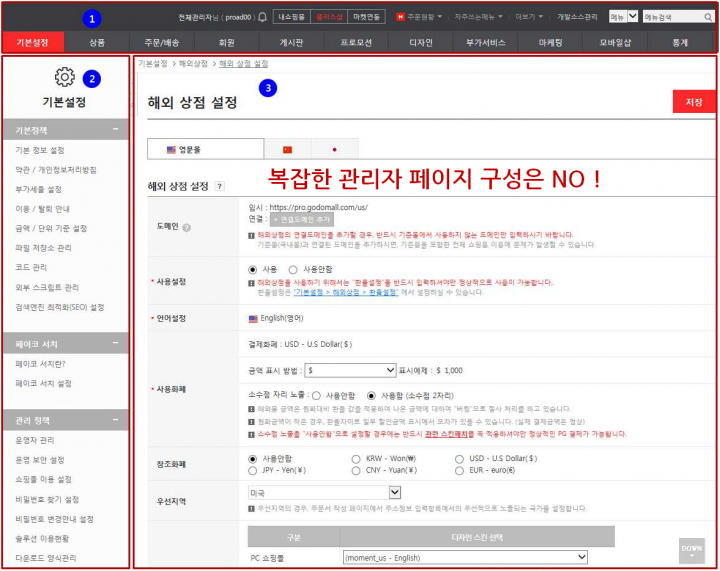The height and width of the screenshot is (571, 720).
Task: Select USD - U.S Dollar reference currency
Action: [459, 459]
